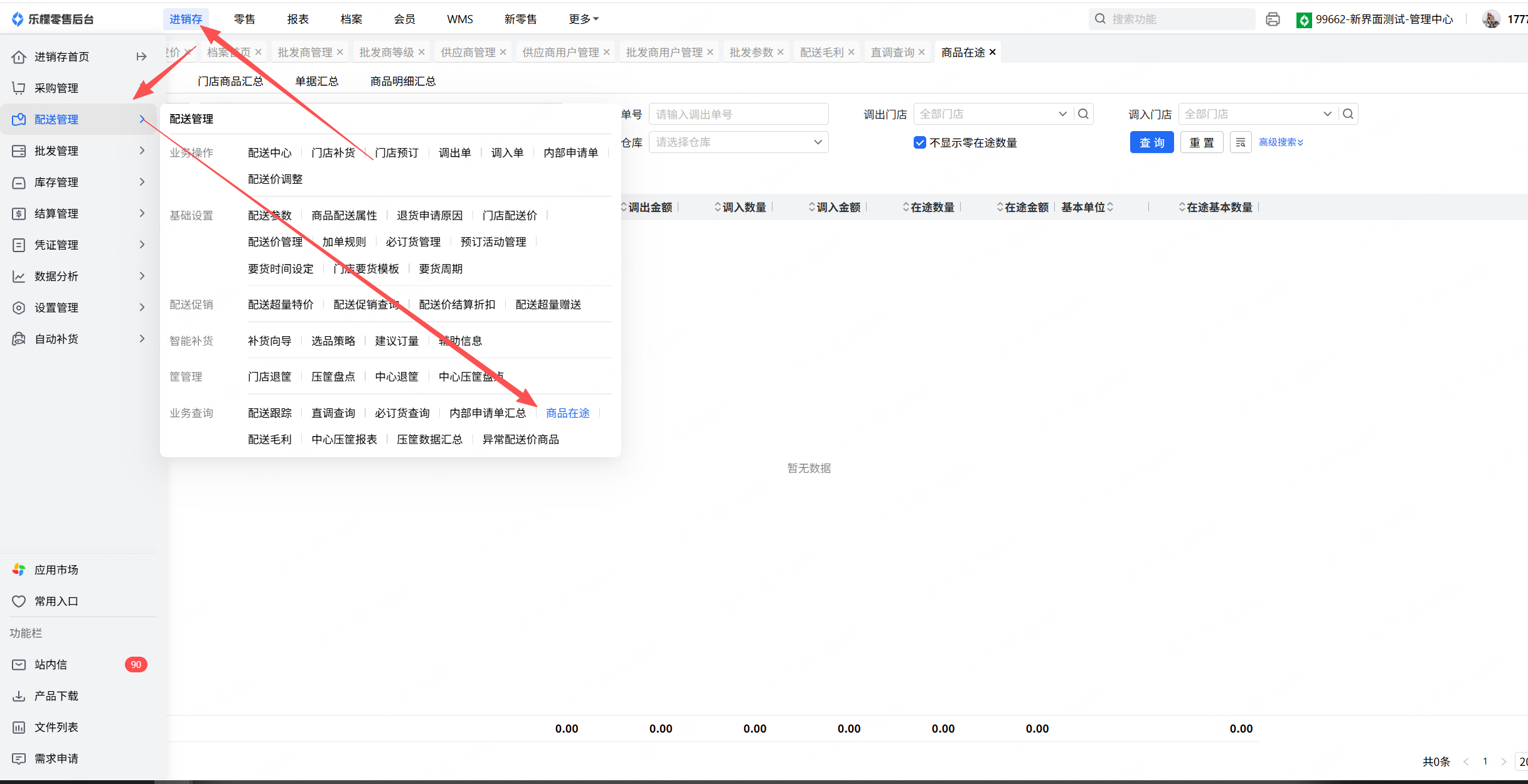Viewport: 1528px width, 784px height.
Task: Click the sidebar collapse arrow icon
Action: click(141, 57)
